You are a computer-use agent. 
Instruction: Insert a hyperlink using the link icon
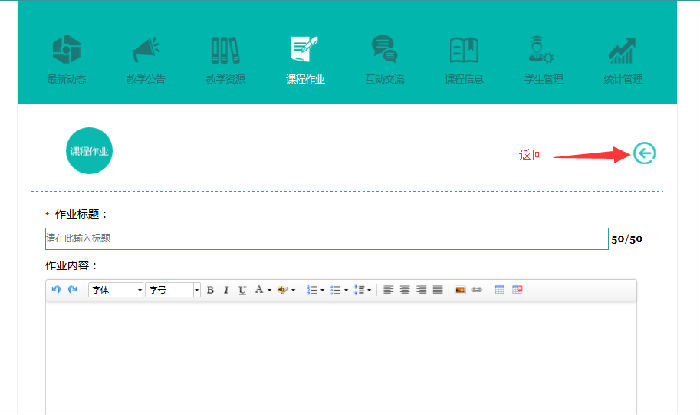click(477, 290)
